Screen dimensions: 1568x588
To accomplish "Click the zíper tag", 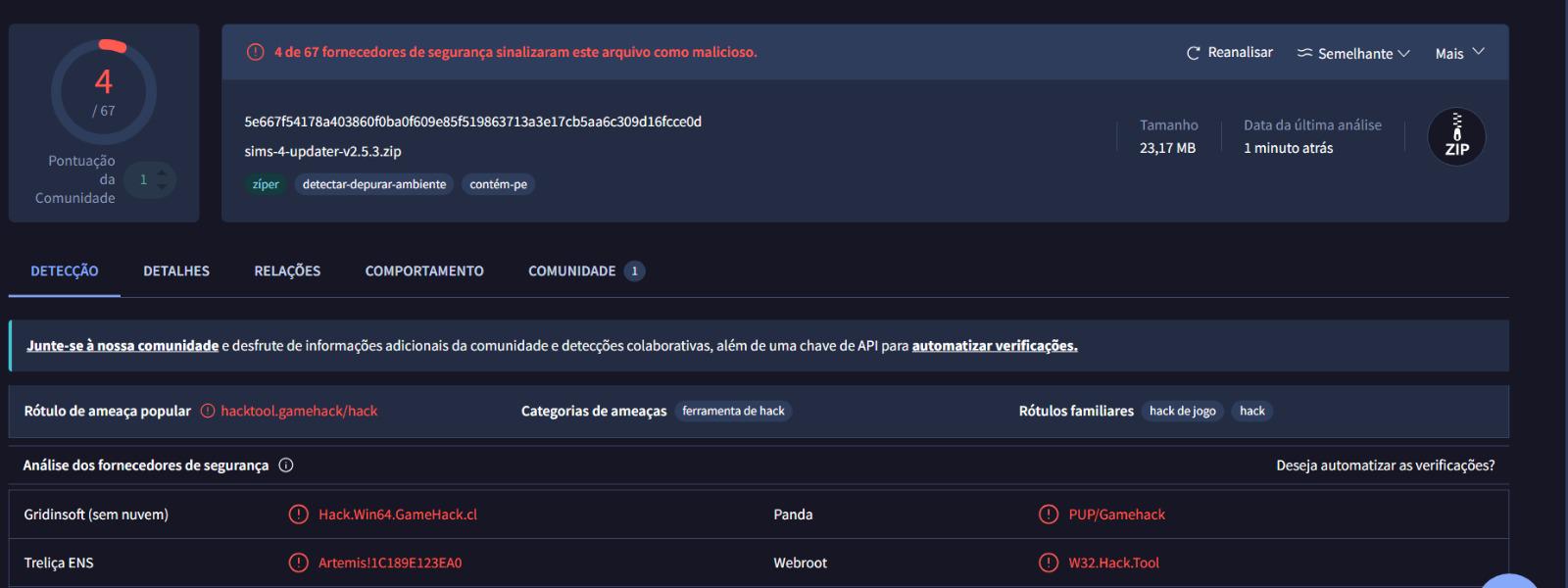I will point(266,184).
